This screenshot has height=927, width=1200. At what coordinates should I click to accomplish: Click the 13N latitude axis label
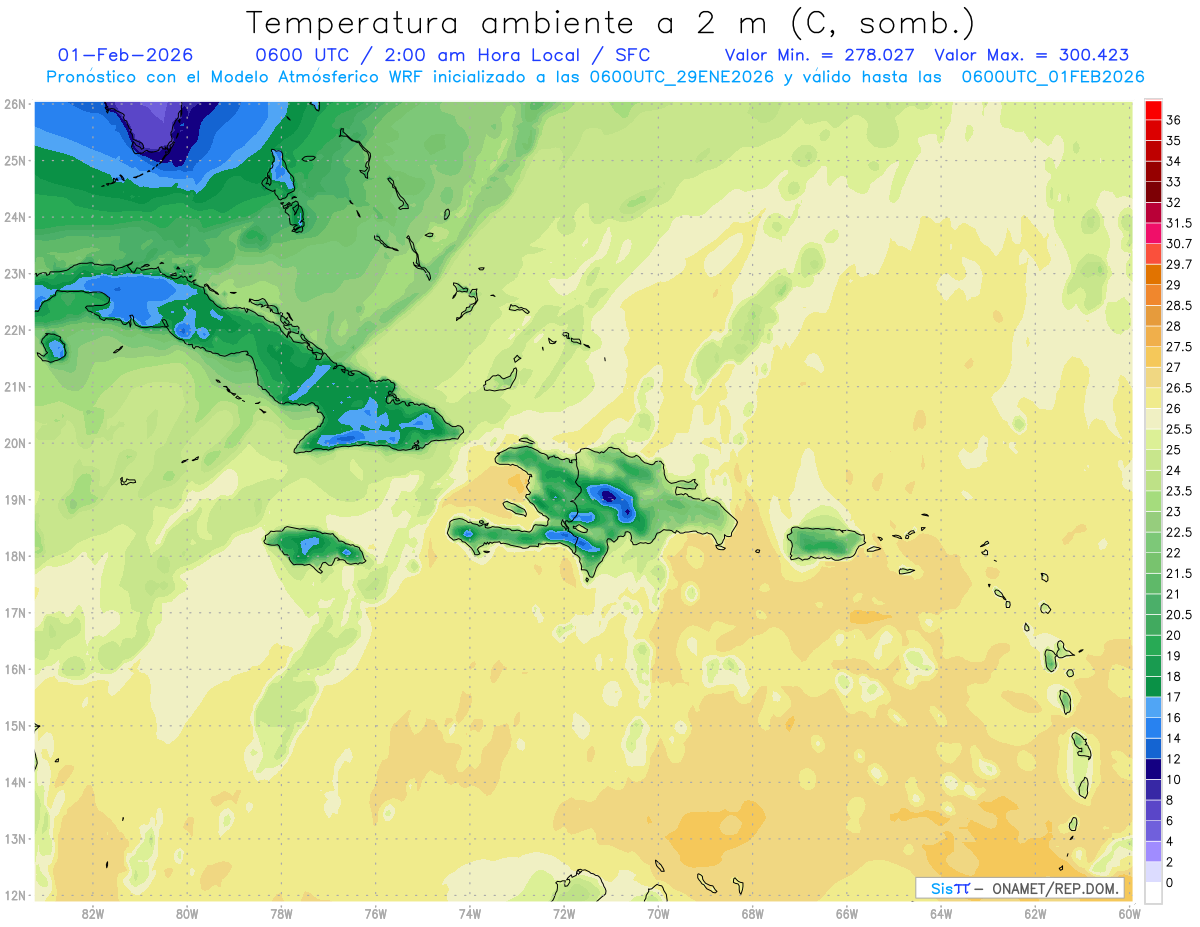click(x=15, y=839)
